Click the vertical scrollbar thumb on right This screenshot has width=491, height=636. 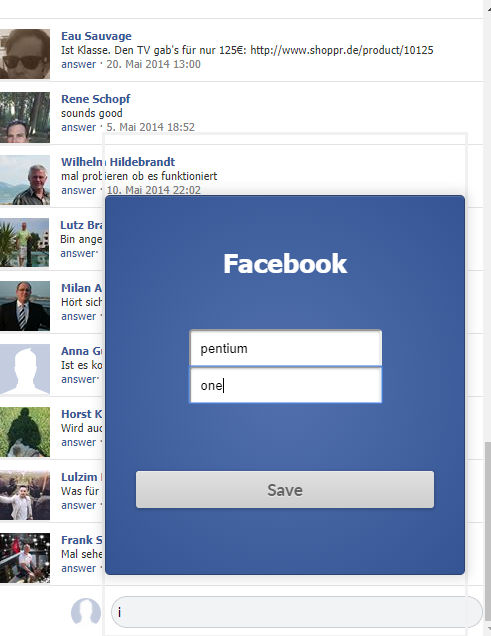click(x=488, y=531)
